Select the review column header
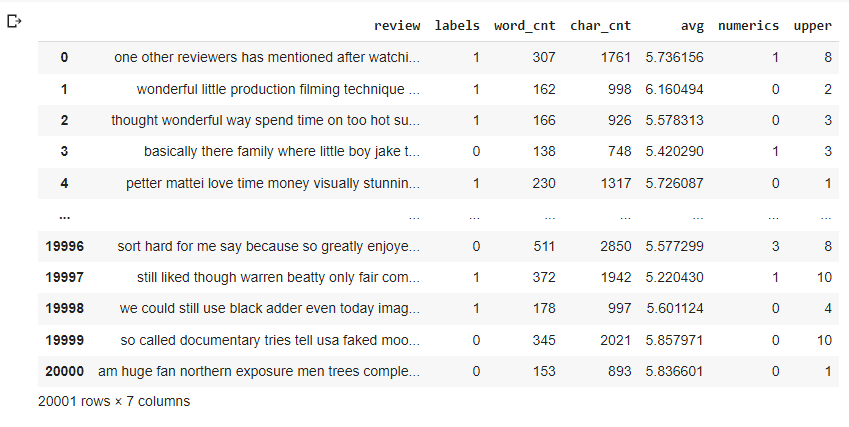This screenshot has height=427, width=849. [397, 25]
